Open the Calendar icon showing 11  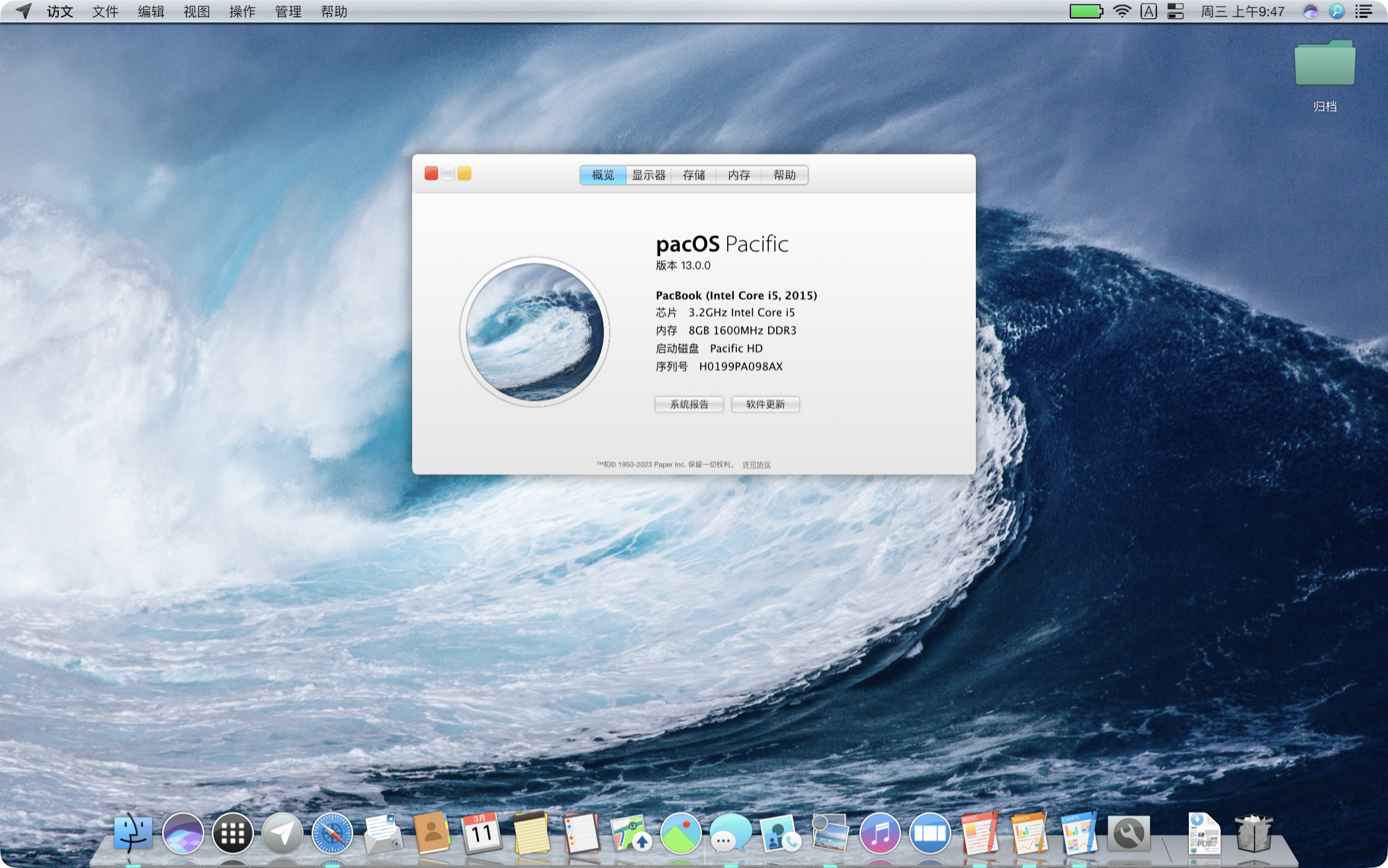[482, 833]
